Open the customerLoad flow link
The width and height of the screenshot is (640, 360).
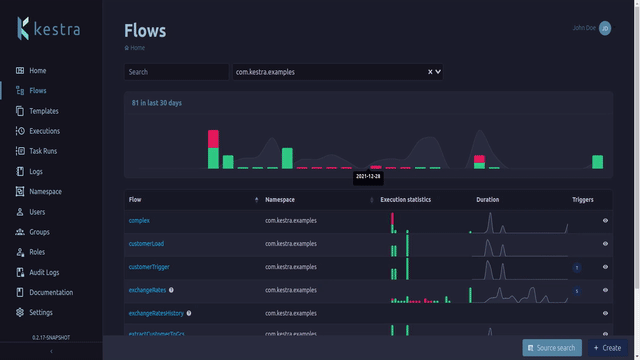pos(146,244)
